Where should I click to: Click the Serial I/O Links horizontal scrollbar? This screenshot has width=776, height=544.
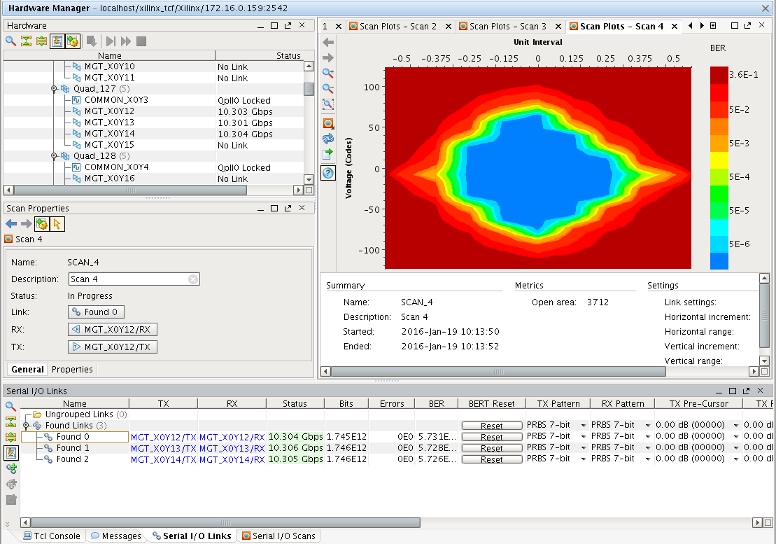coord(226,522)
